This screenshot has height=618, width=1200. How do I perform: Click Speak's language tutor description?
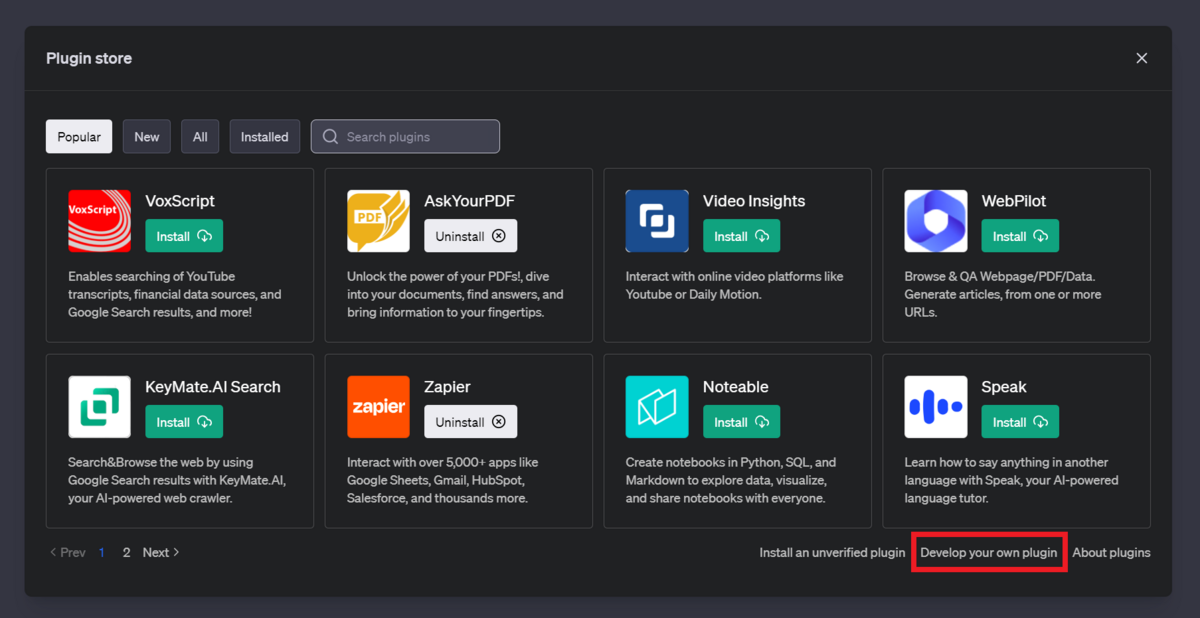click(1012, 480)
